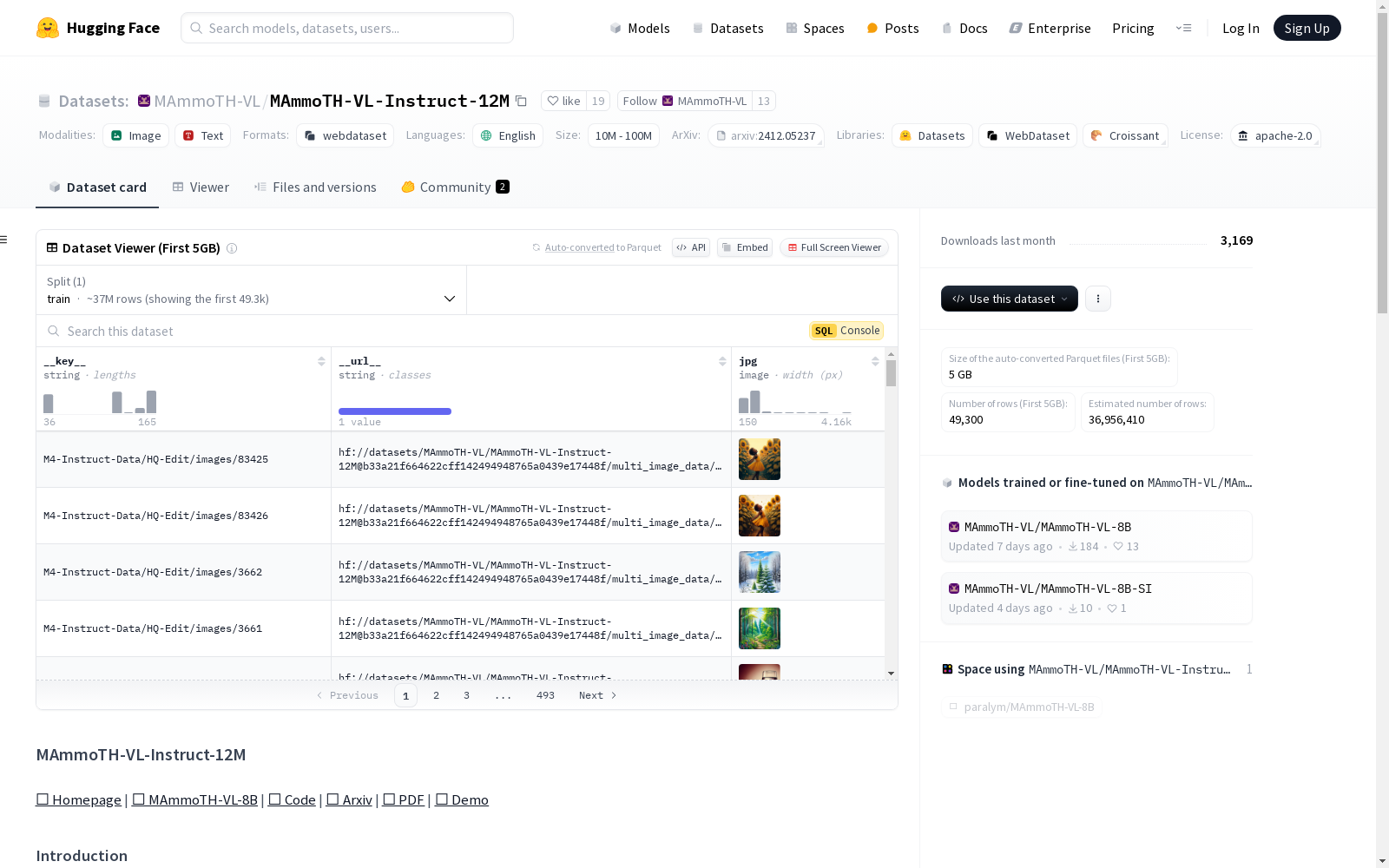
Task: Open Spaces in the top navigation
Action: 815,28
